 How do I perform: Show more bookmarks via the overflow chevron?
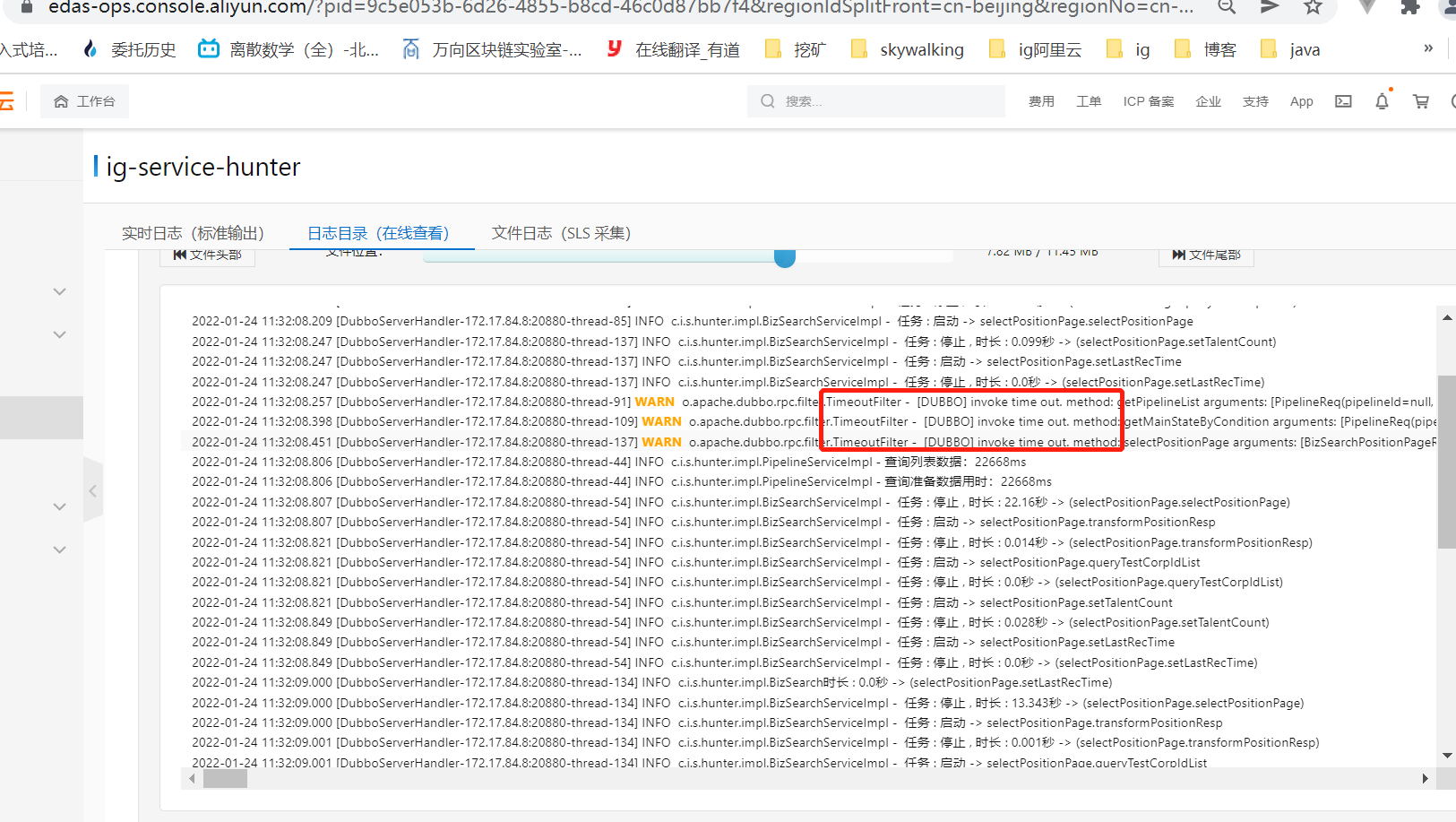1428,48
